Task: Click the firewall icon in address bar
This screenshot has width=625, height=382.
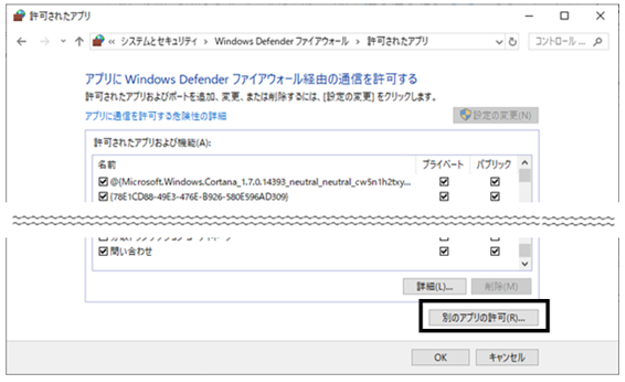Action: coord(98,41)
